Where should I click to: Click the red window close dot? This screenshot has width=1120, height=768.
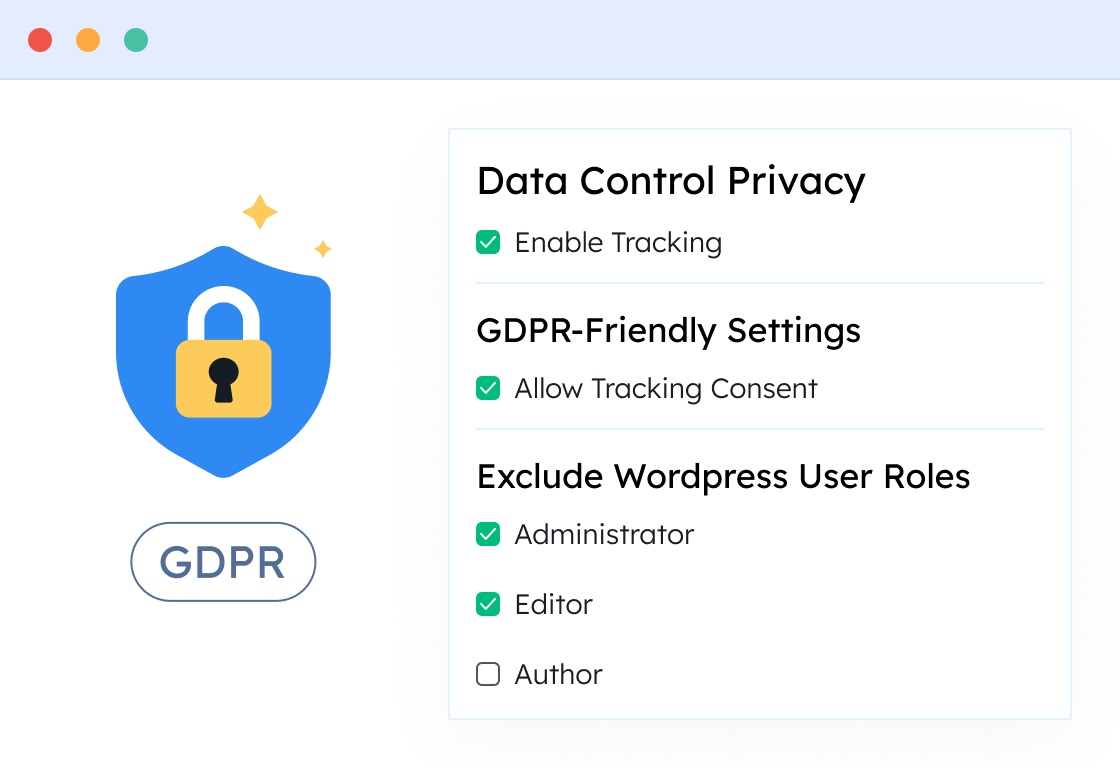tap(40, 40)
